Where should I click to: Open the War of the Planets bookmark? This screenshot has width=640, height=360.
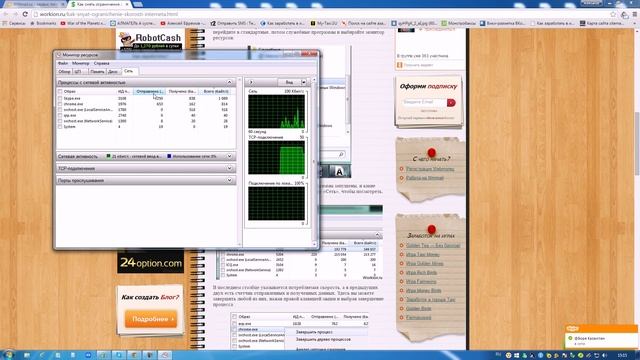(83, 23)
